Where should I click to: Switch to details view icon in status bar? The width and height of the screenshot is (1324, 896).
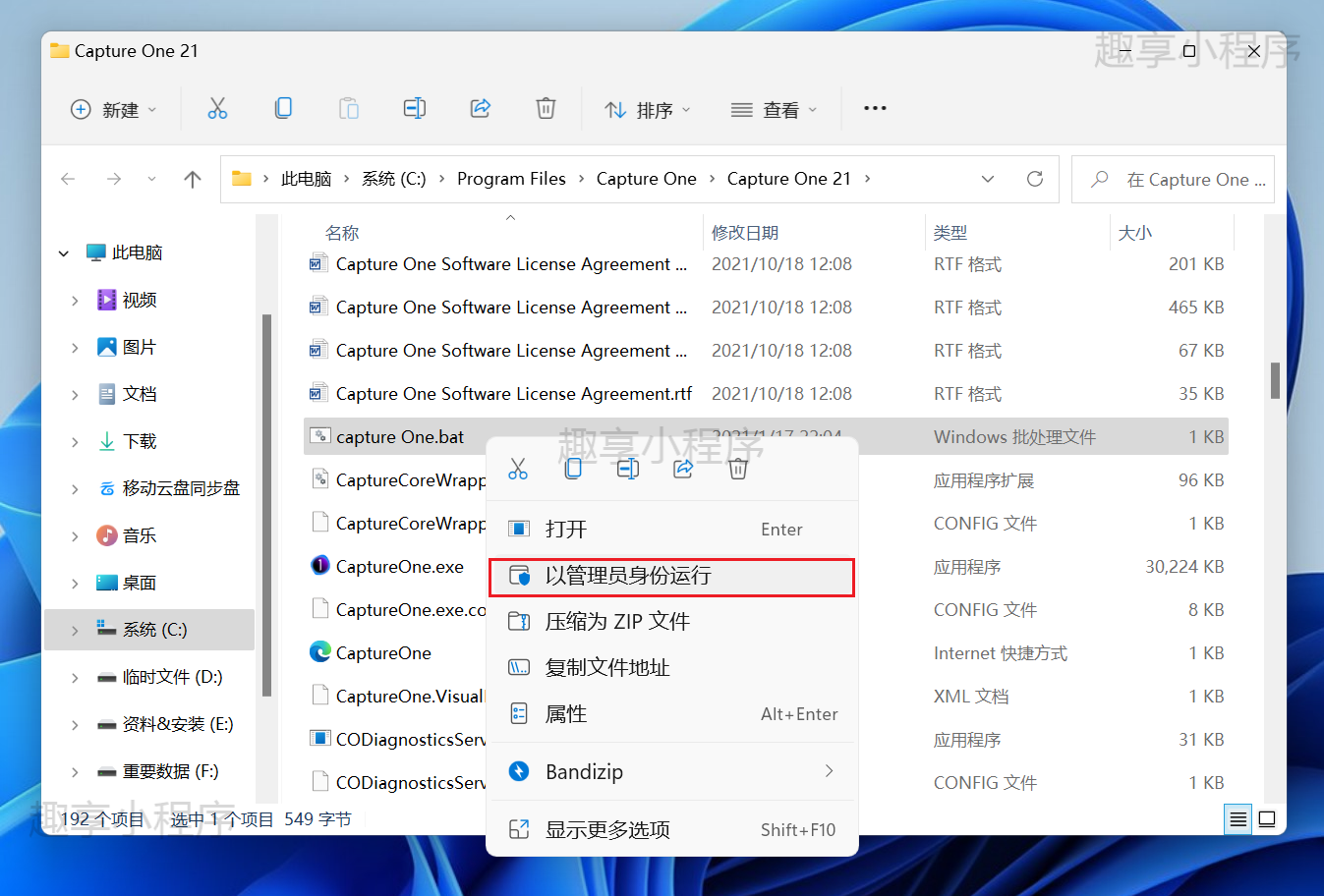tap(1238, 819)
